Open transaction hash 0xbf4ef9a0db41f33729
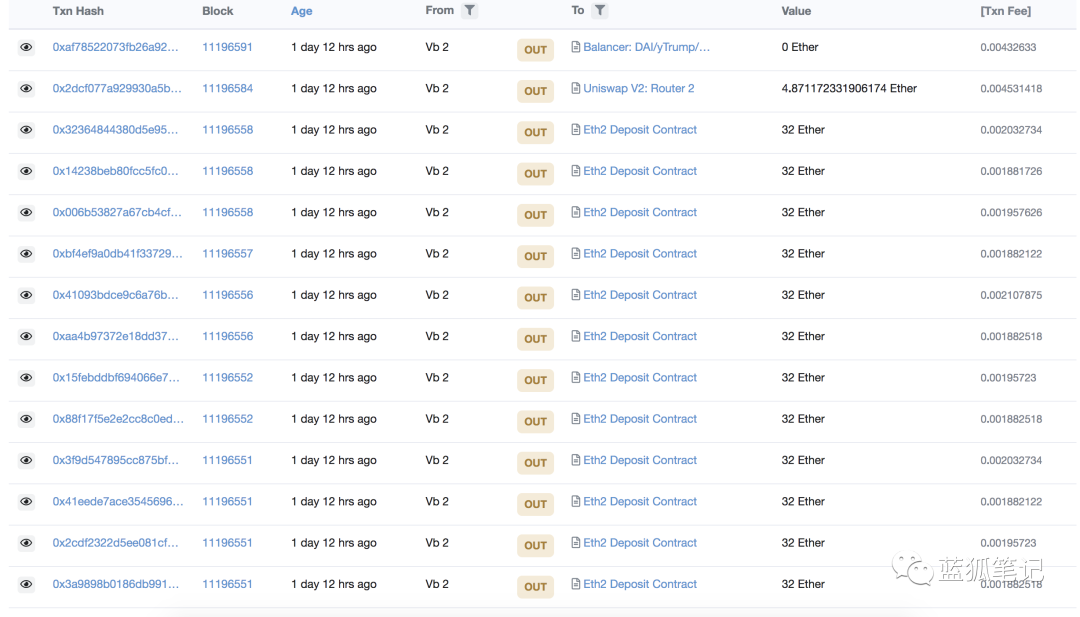Image resolution: width=1080 pixels, height=617 pixels. click(x=118, y=254)
